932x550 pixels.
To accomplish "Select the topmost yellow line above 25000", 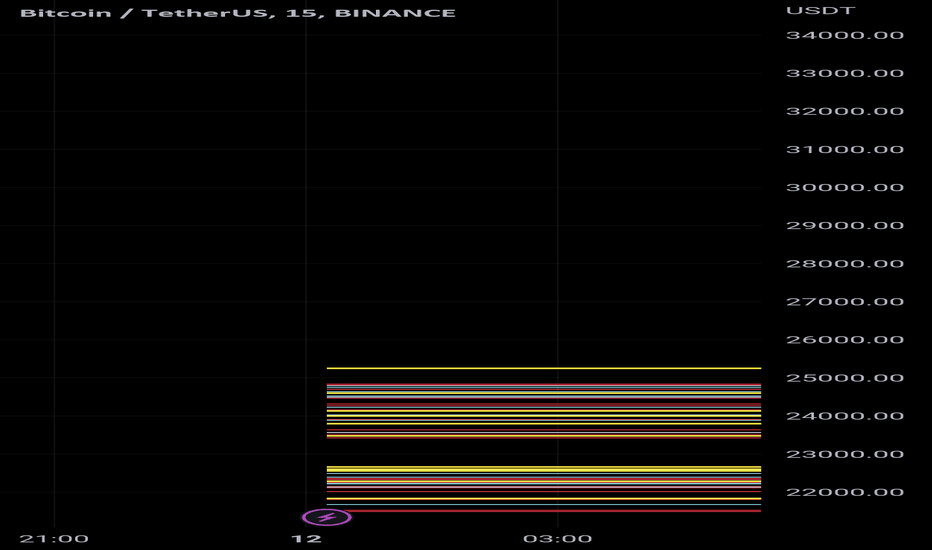I will point(544,368).
